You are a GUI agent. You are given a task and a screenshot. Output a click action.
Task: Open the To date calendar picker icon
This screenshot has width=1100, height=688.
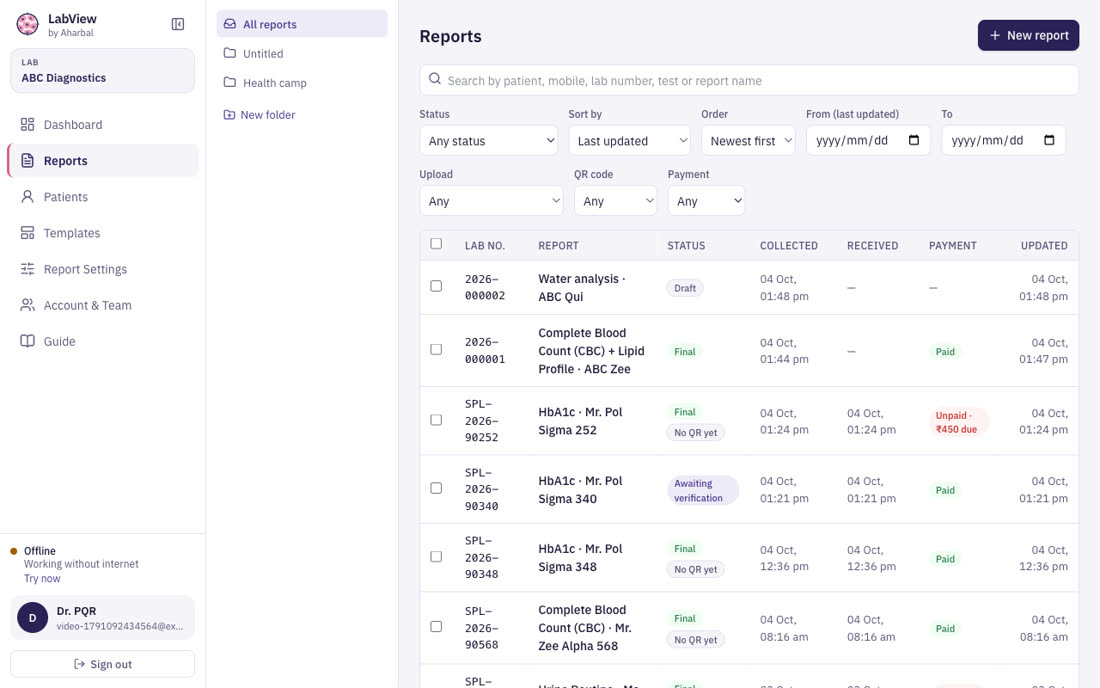tap(1049, 140)
